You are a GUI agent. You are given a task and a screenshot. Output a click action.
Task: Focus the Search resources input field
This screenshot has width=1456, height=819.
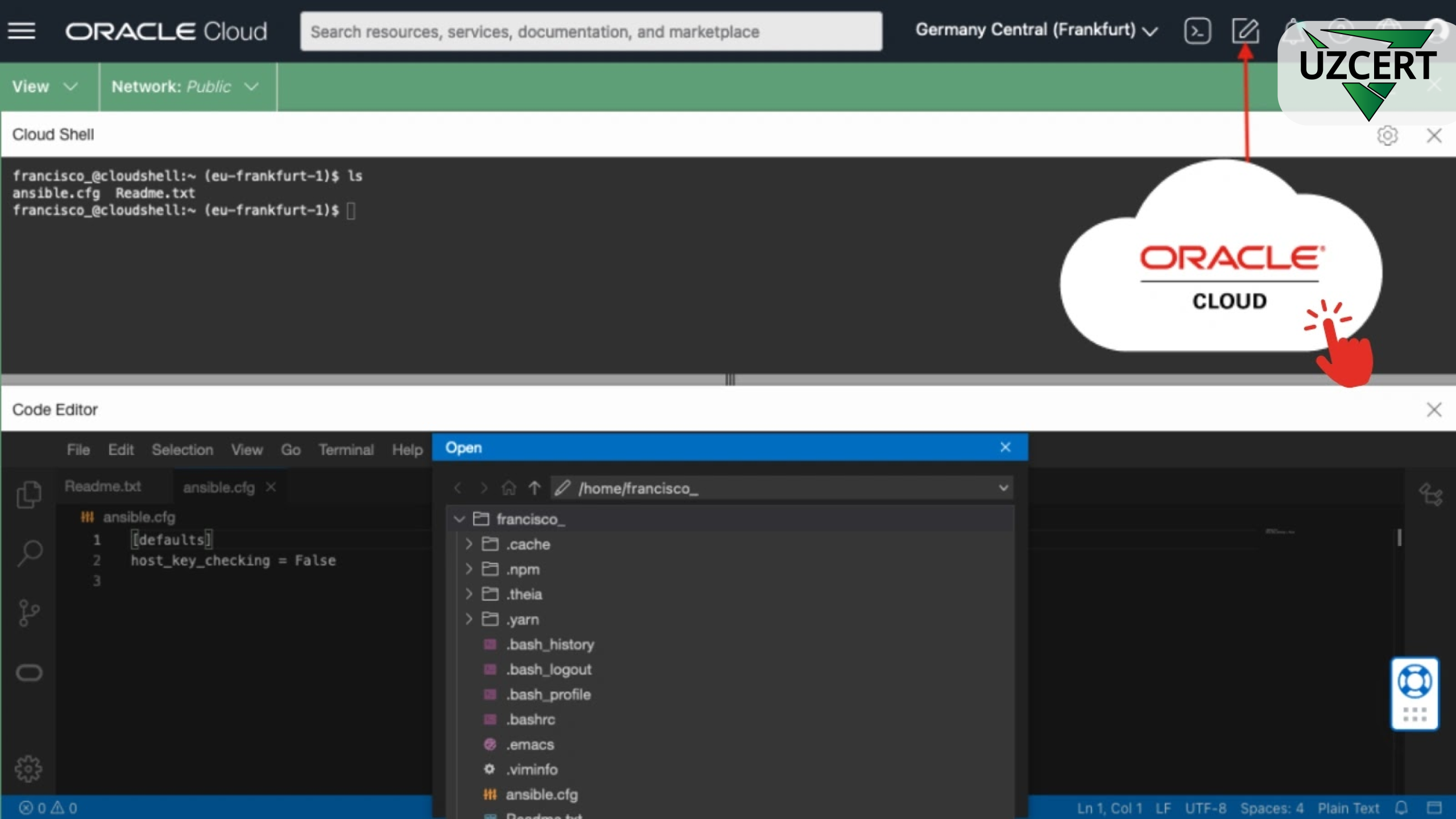click(x=591, y=31)
